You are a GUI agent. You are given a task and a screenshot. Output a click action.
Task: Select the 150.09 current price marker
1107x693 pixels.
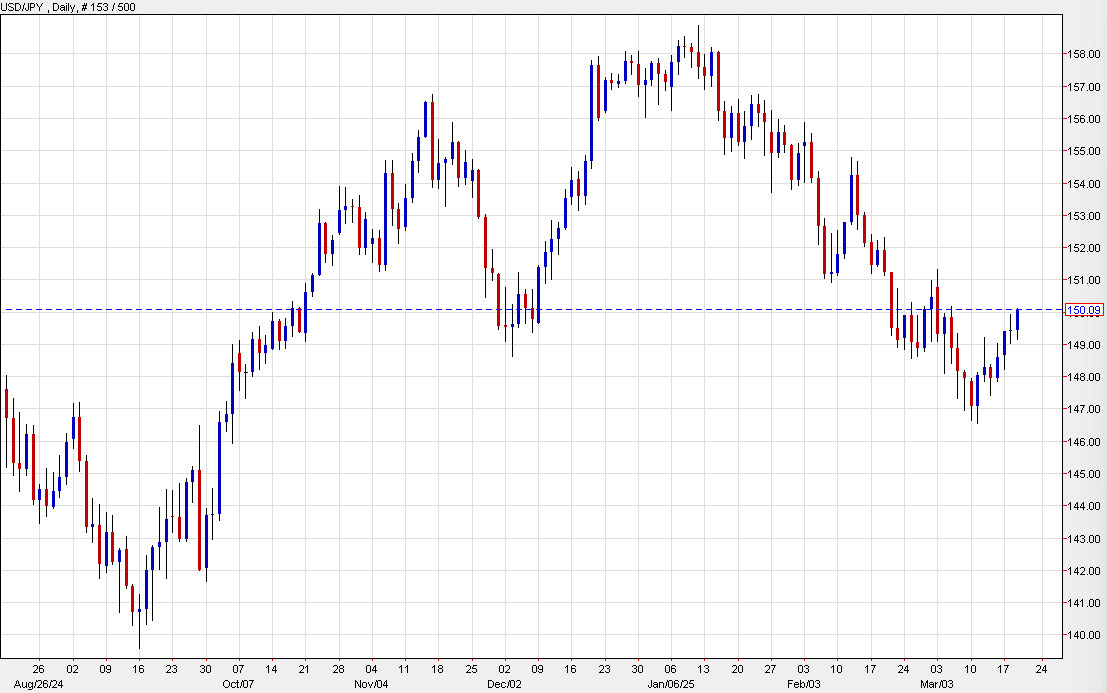tap(1082, 310)
